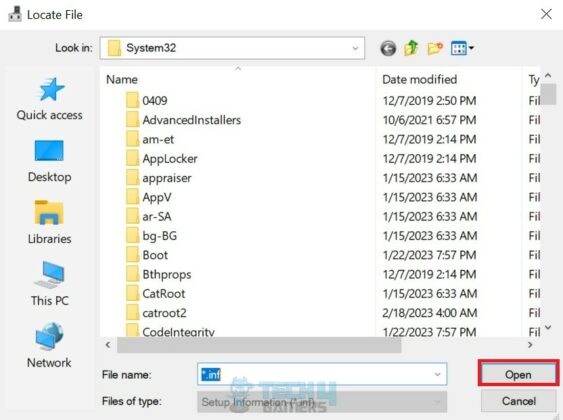
Task: Click the horizontal scrollbar left arrow
Action: coord(108,345)
